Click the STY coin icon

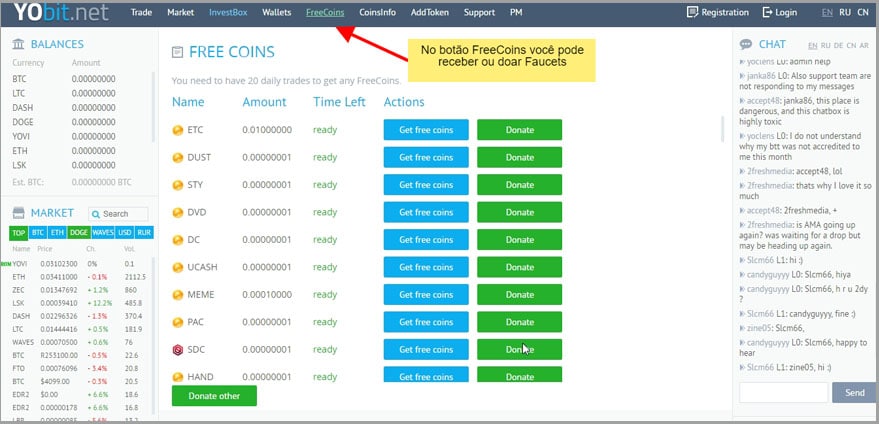pos(178,185)
